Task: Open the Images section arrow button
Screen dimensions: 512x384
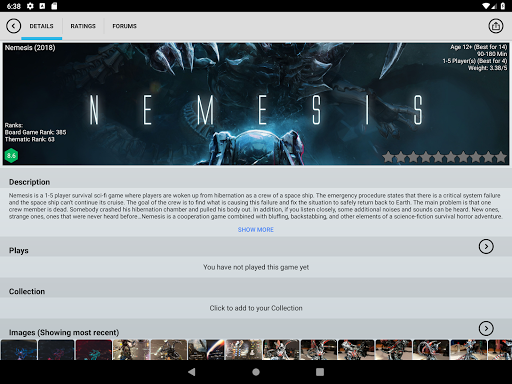Action: coord(486,328)
